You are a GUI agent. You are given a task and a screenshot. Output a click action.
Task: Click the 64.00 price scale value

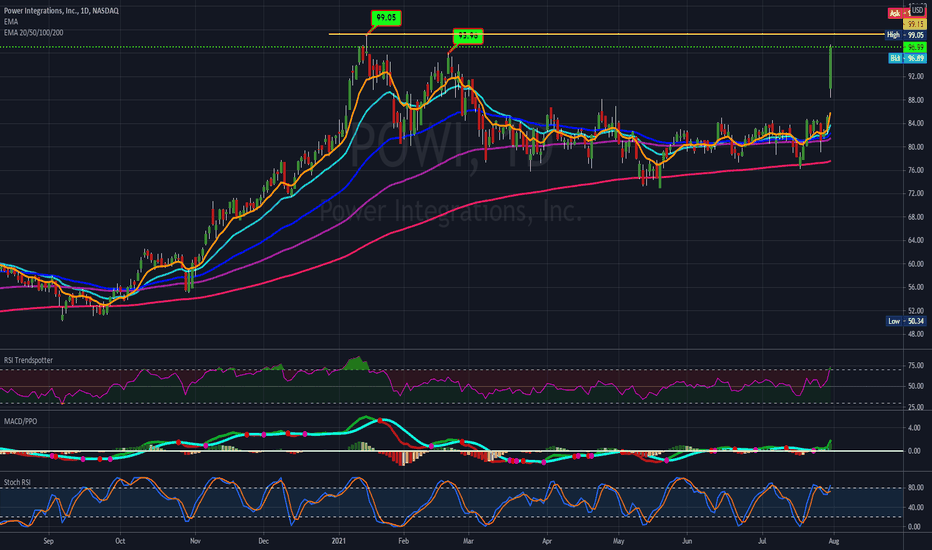tap(915, 240)
